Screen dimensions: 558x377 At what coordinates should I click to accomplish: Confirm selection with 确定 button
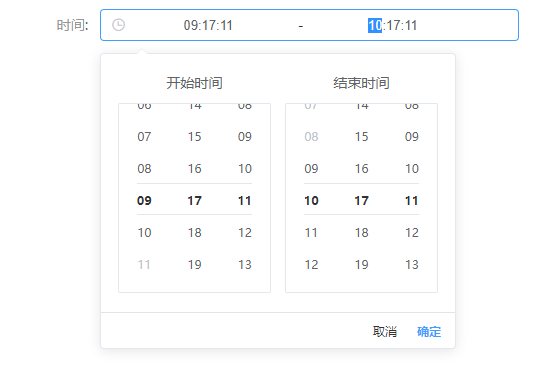429,331
